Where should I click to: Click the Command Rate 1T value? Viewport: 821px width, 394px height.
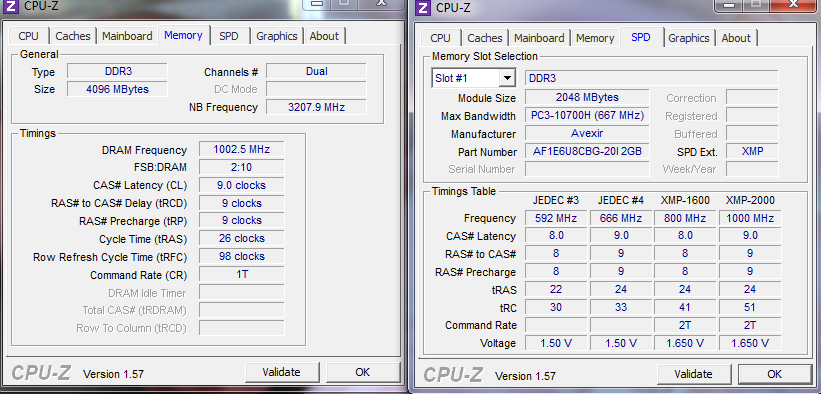point(241,274)
